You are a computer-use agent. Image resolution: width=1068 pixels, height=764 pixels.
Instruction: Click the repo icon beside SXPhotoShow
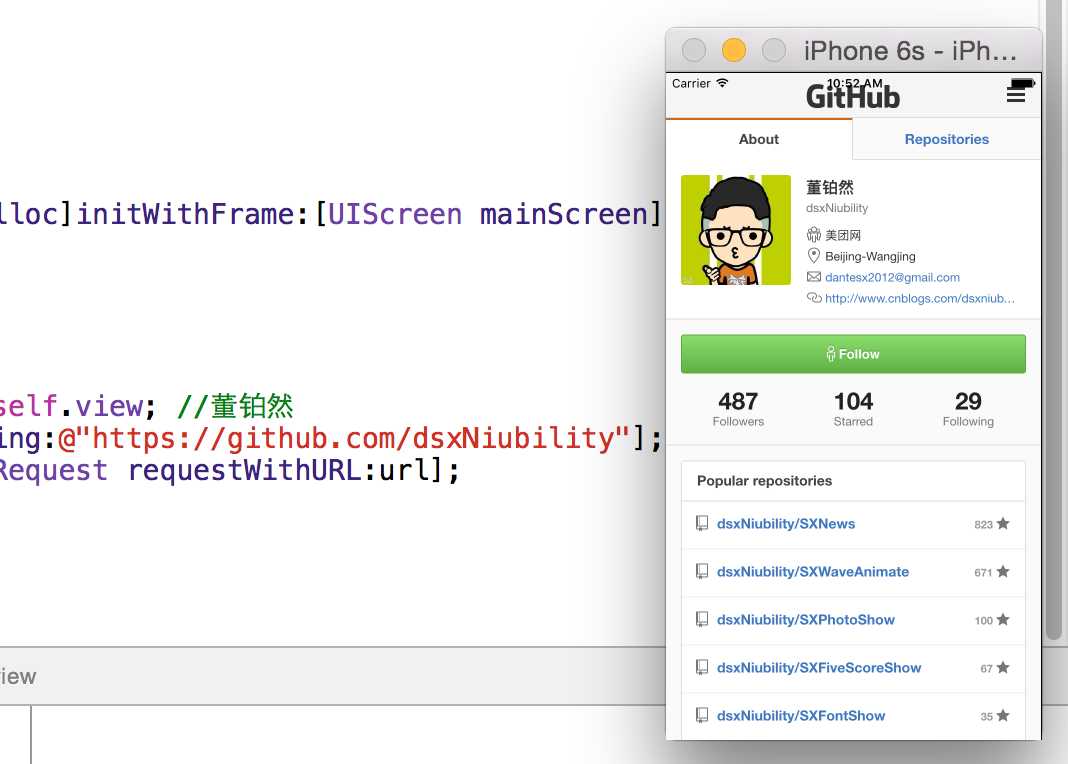[x=702, y=620]
